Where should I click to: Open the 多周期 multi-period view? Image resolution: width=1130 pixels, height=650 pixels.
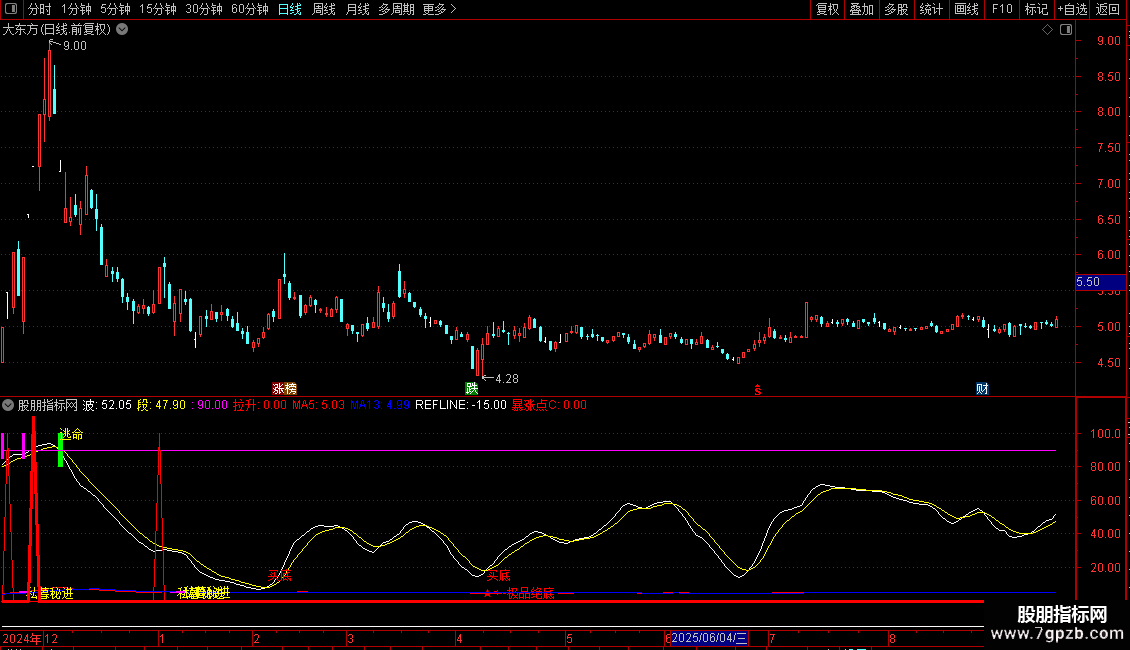pos(396,9)
